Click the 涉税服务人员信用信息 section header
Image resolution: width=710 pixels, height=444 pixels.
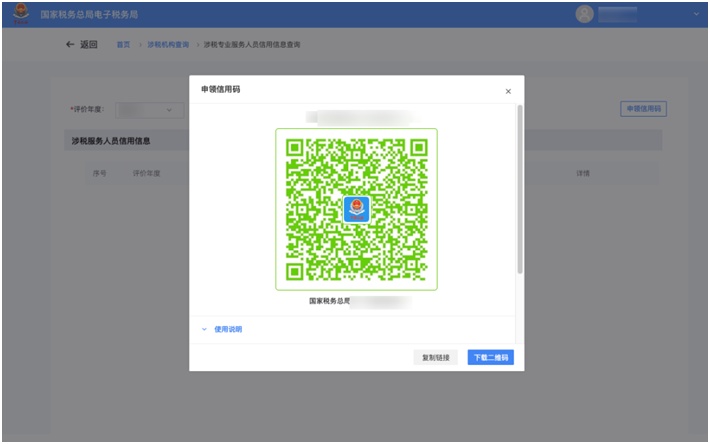click(x=110, y=141)
